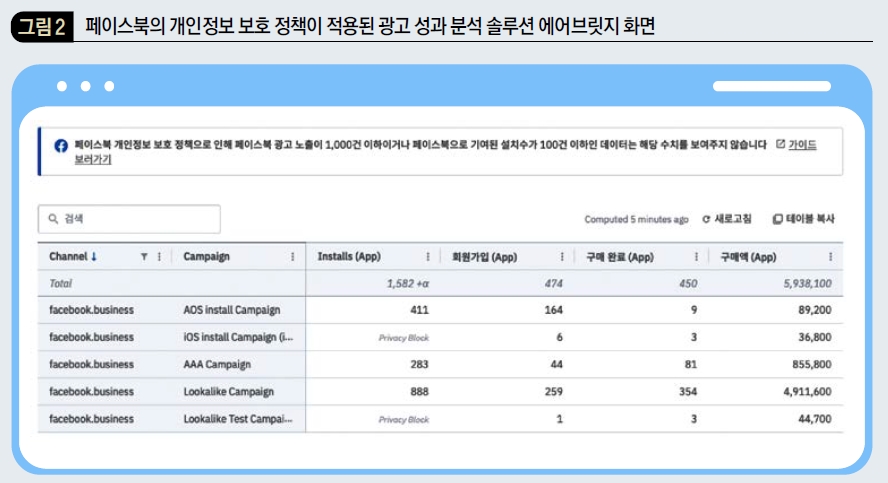Image resolution: width=888 pixels, height=483 pixels.
Task: Open the Channel column filter icon
Action: coord(144,257)
